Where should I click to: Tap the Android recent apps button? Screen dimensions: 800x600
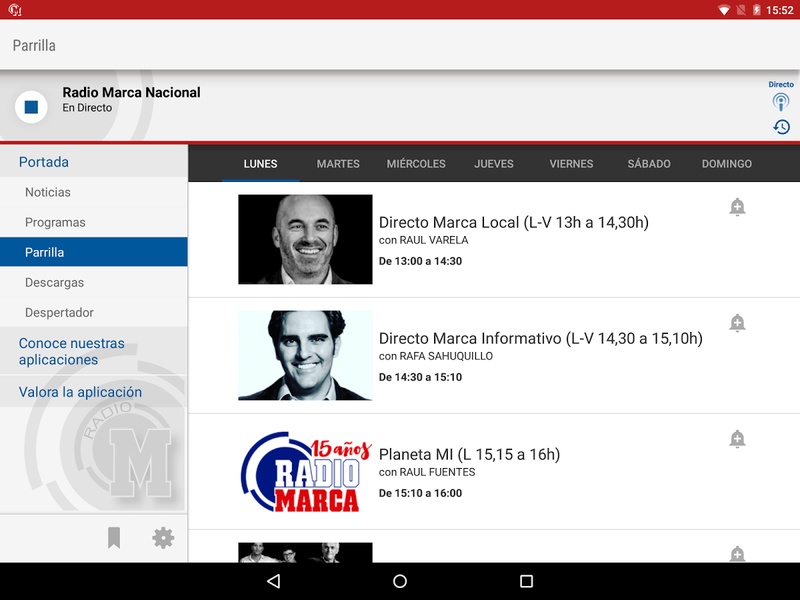527,581
